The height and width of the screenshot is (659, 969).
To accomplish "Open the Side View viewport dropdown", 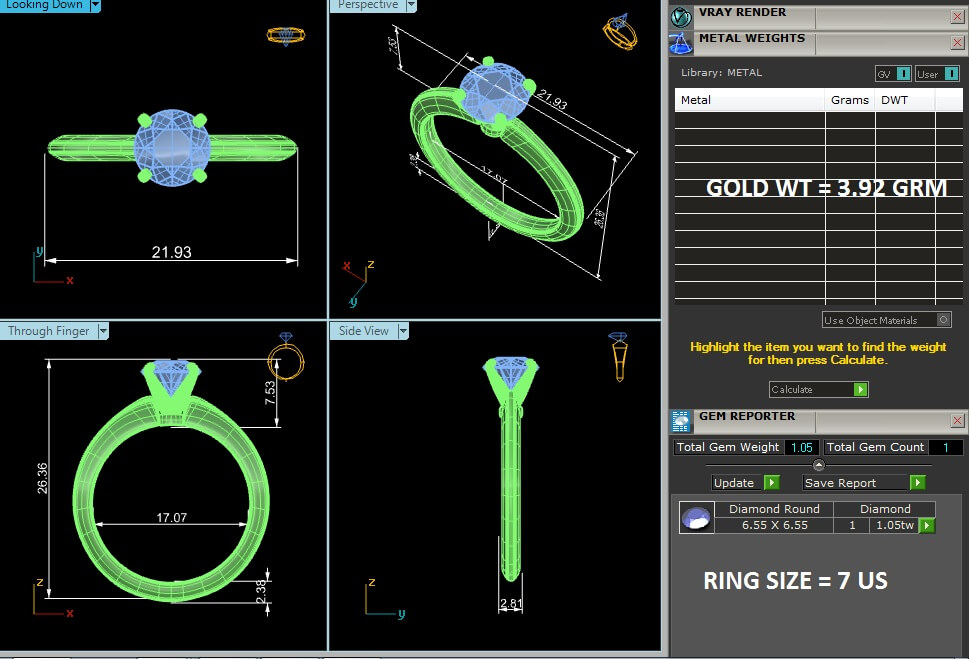I will click(x=403, y=331).
